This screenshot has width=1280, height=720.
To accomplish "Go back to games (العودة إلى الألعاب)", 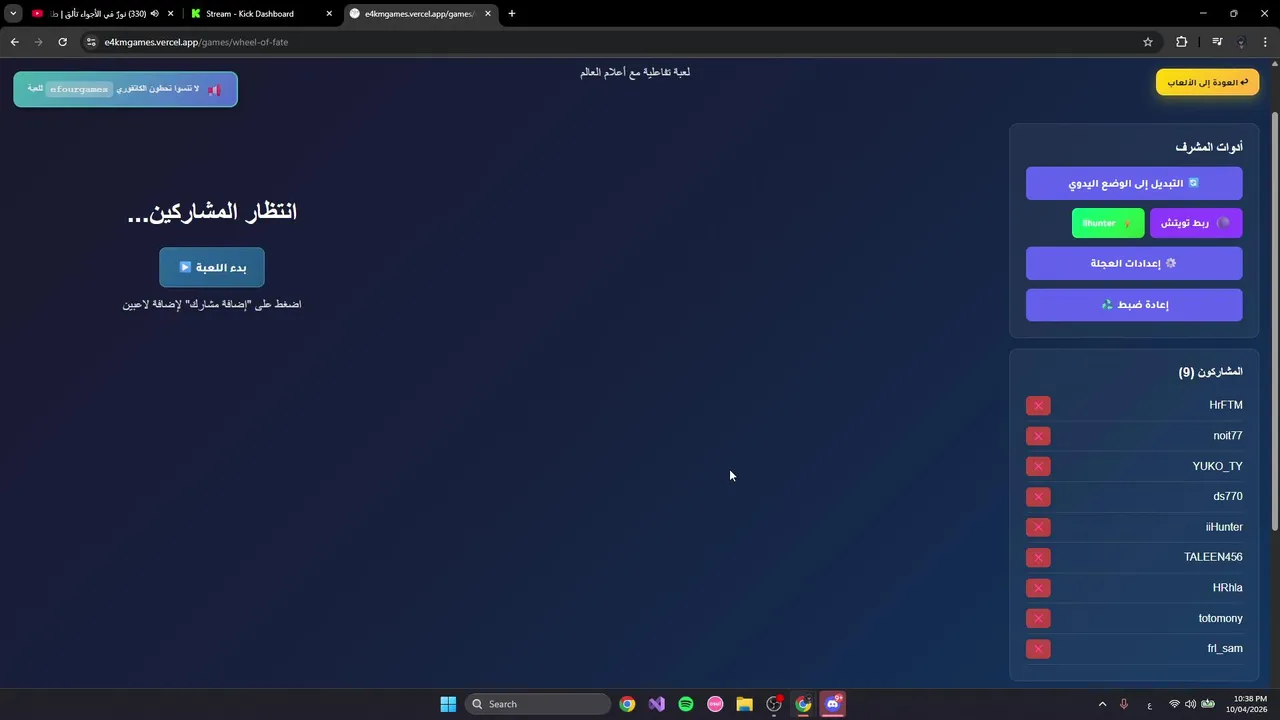I will (x=1207, y=82).
